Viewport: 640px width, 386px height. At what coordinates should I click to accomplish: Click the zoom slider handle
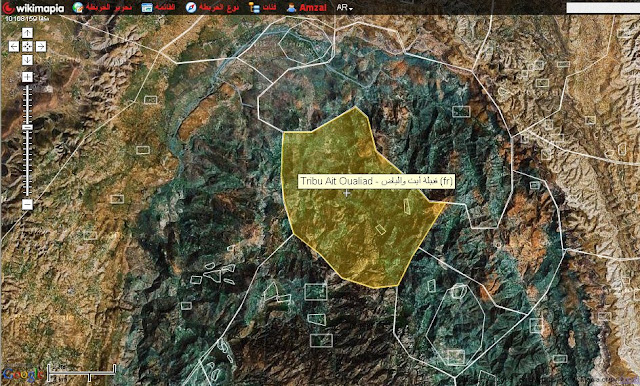click(x=27, y=127)
